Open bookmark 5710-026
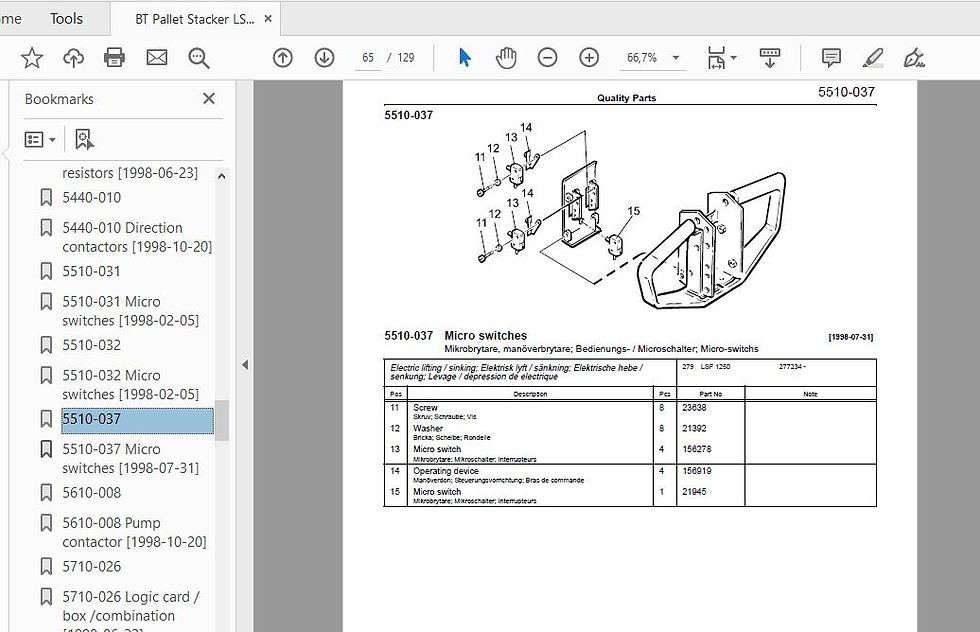 [x=91, y=566]
